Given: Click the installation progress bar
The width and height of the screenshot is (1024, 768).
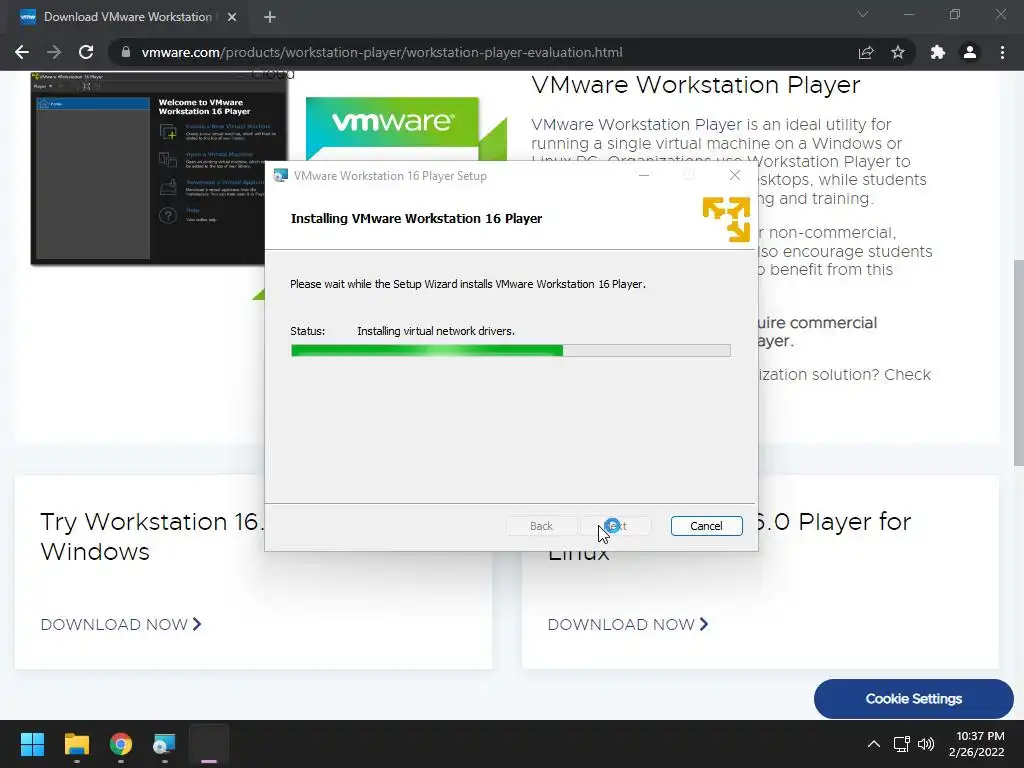Looking at the screenshot, I should pos(511,351).
